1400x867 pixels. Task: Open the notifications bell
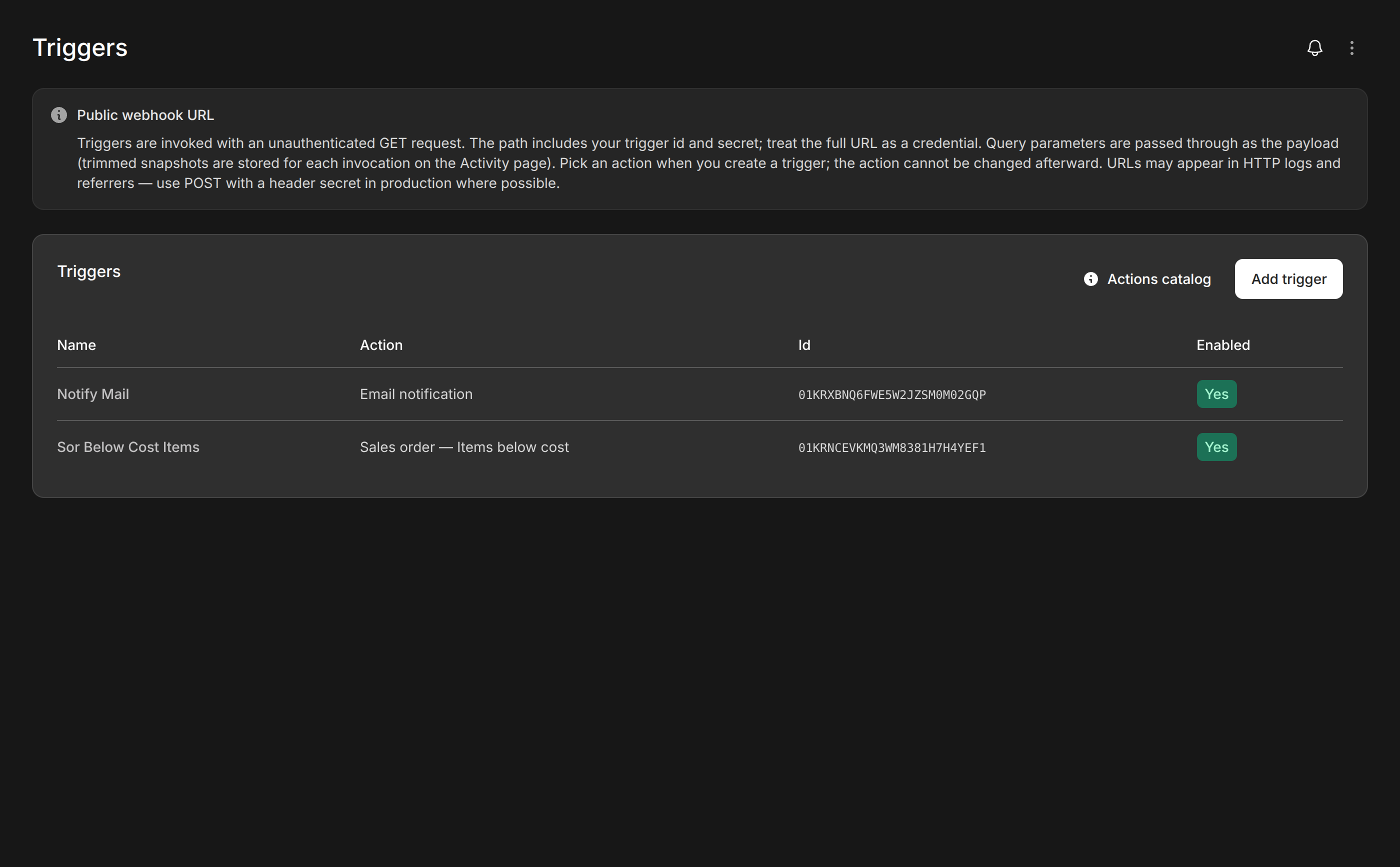pyautogui.click(x=1314, y=47)
